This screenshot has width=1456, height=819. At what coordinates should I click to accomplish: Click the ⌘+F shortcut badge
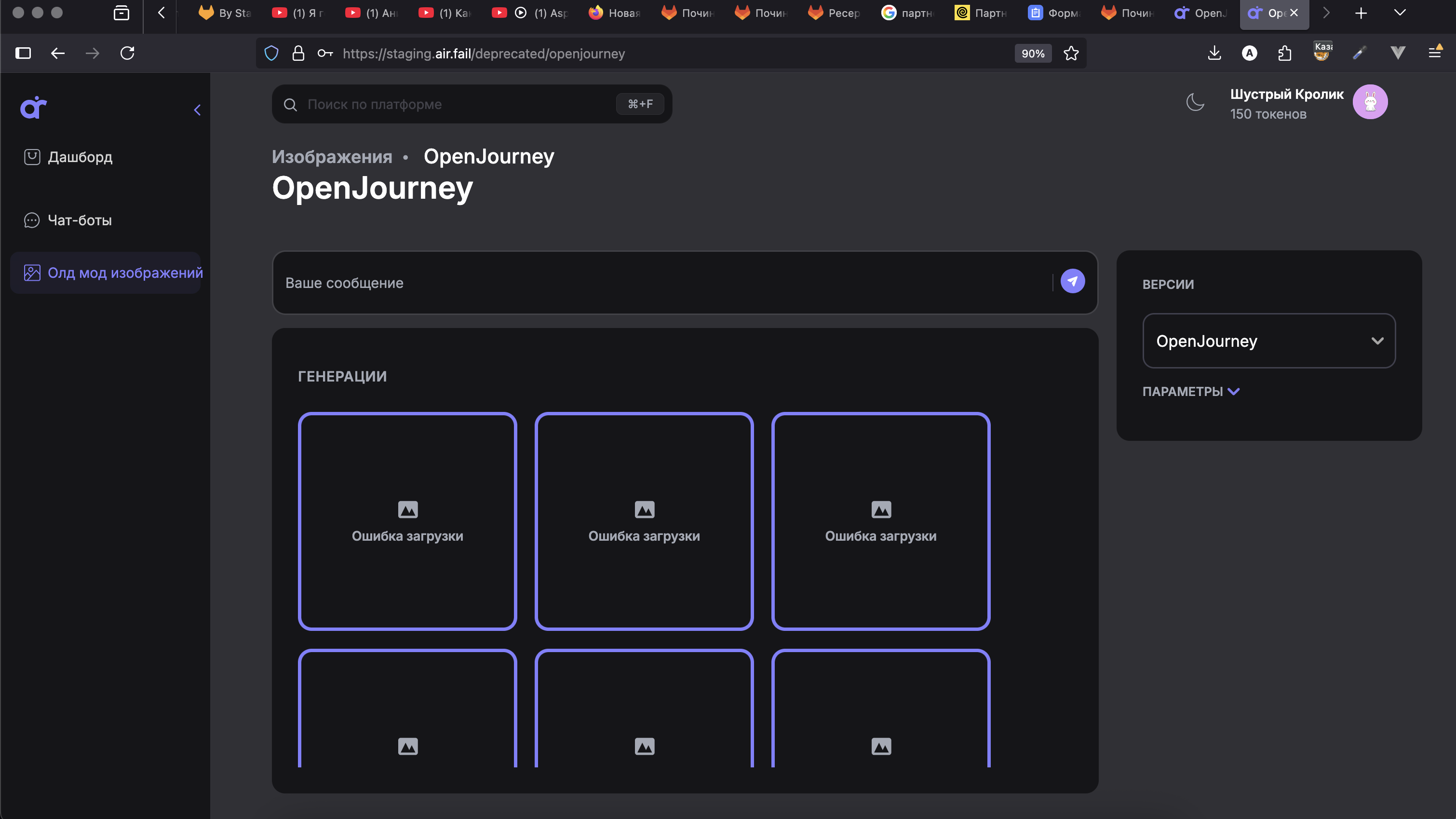640,104
